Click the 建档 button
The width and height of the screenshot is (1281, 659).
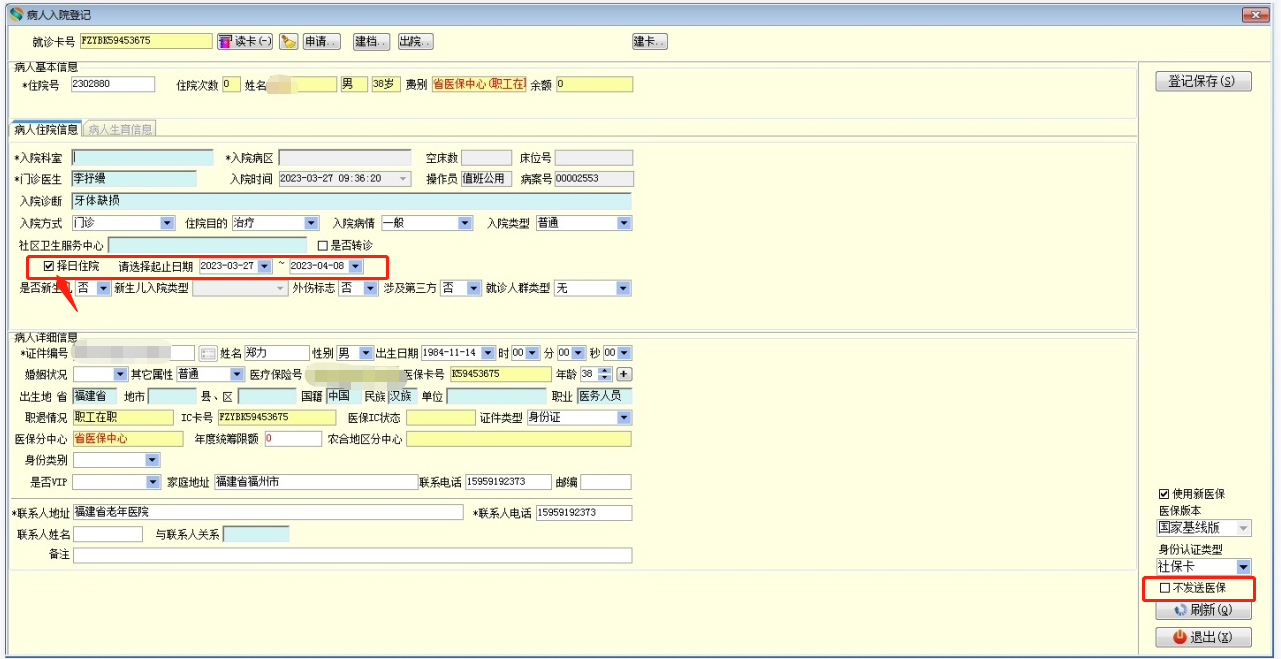click(370, 41)
